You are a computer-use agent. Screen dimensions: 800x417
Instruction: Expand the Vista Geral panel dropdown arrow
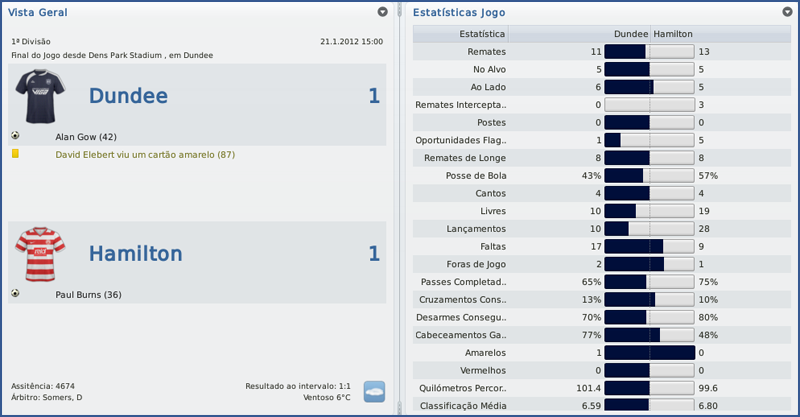point(383,12)
